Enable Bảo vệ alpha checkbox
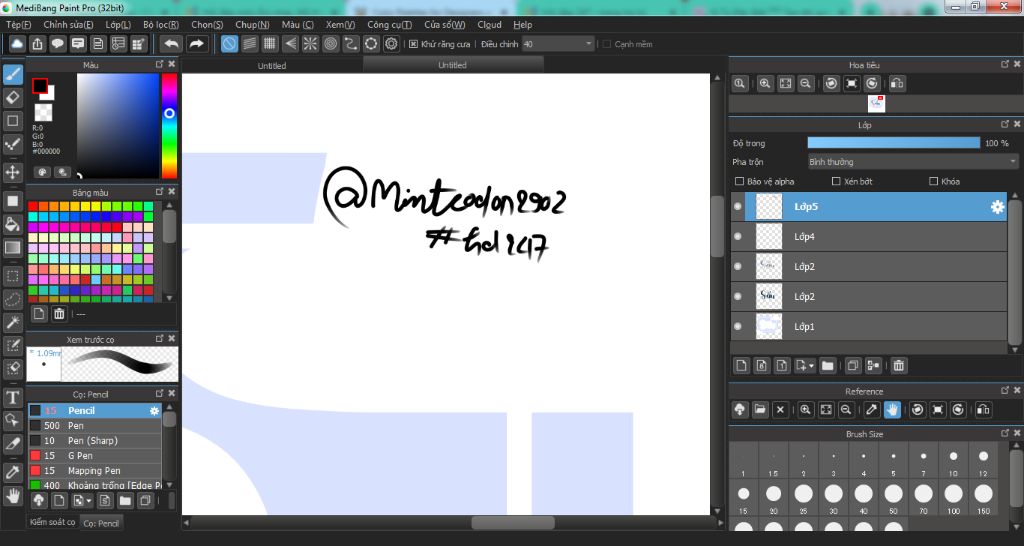Screen dimensions: 1024x546 739,181
